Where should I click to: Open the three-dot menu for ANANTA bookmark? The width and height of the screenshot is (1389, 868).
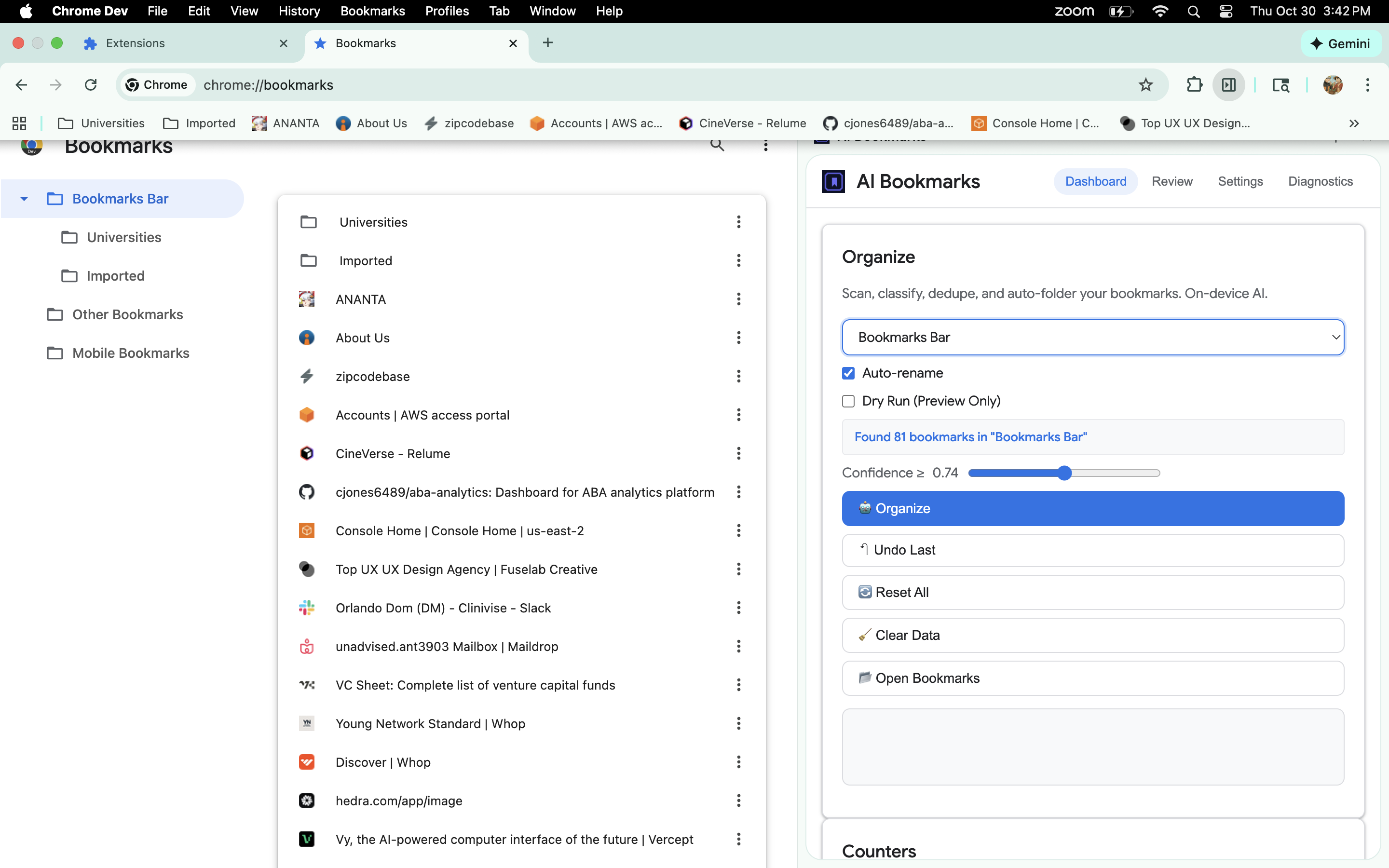point(739,299)
